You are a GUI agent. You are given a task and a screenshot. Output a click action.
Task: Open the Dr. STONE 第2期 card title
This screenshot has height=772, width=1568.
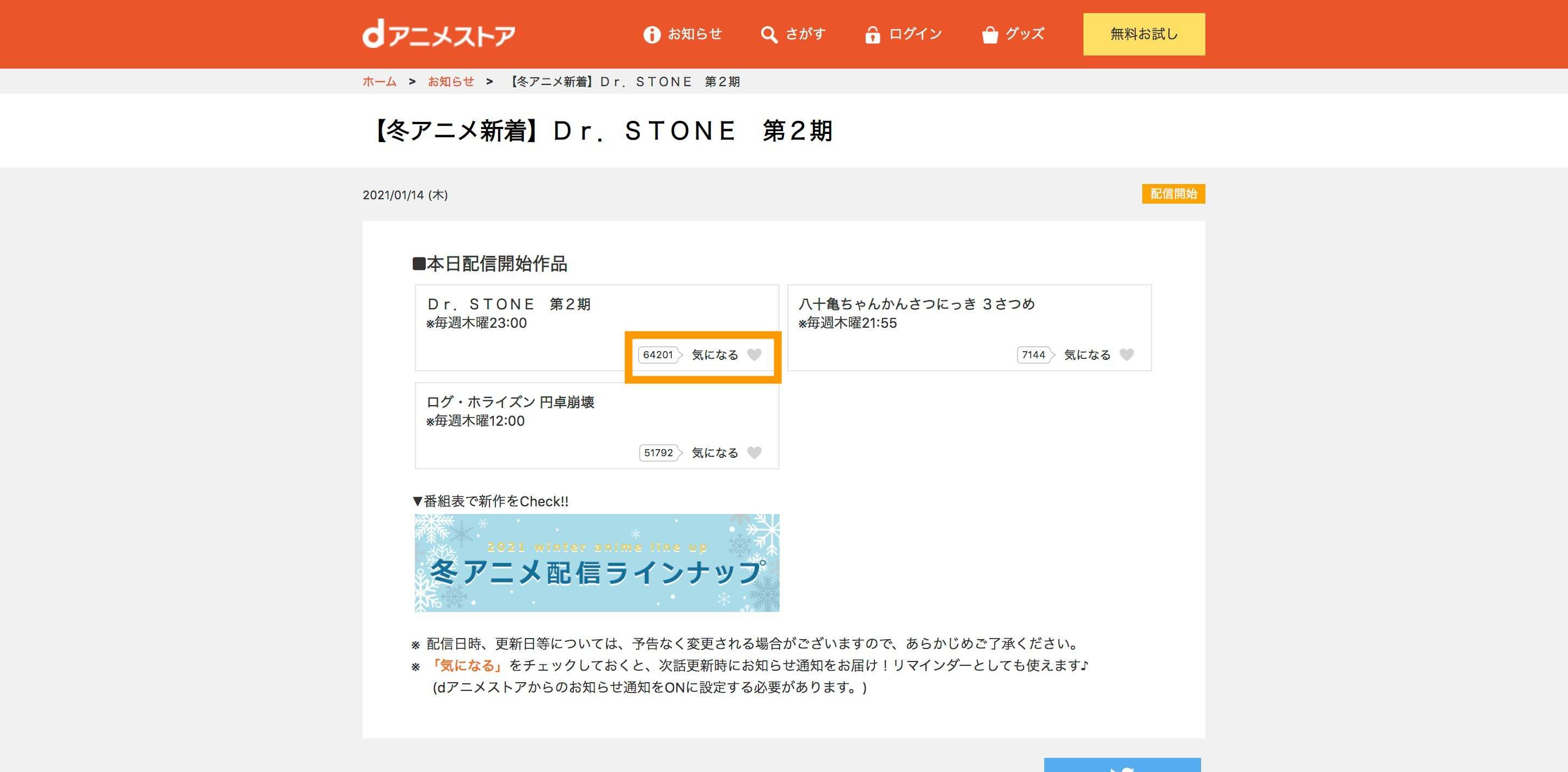click(x=509, y=304)
